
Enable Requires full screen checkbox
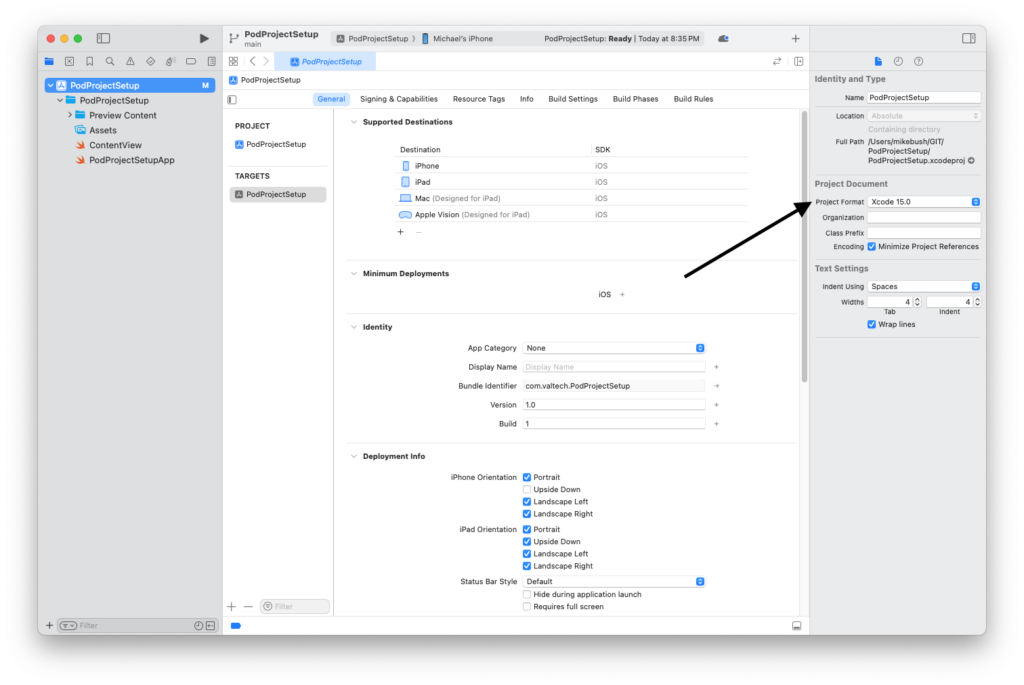[527, 607]
